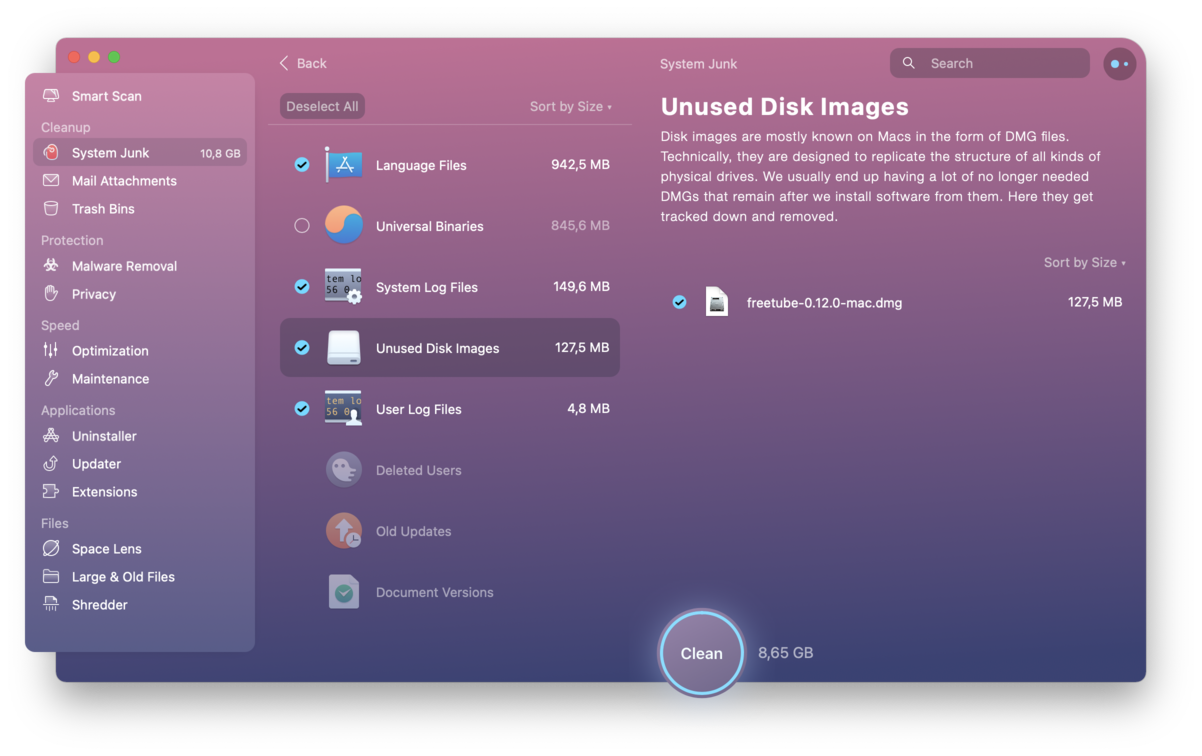Click the 845,6 MB Universal Binaries size

[580, 226]
